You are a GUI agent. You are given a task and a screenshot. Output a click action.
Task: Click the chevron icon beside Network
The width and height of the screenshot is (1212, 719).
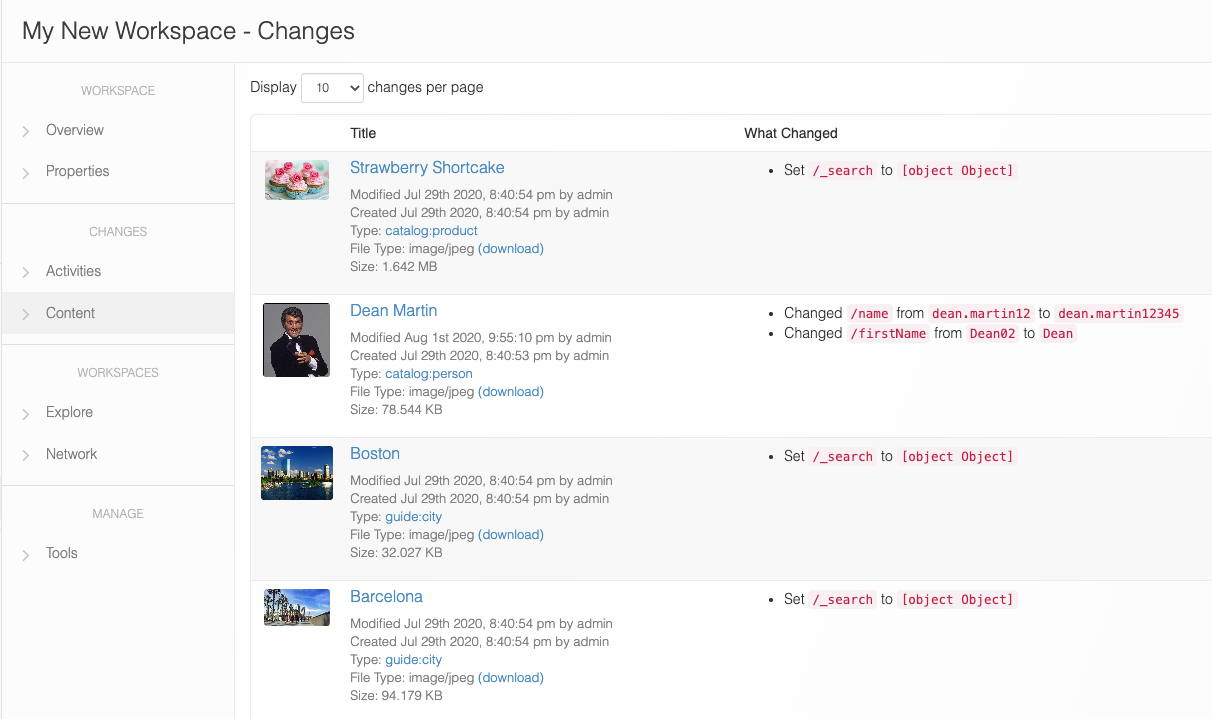(26, 455)
